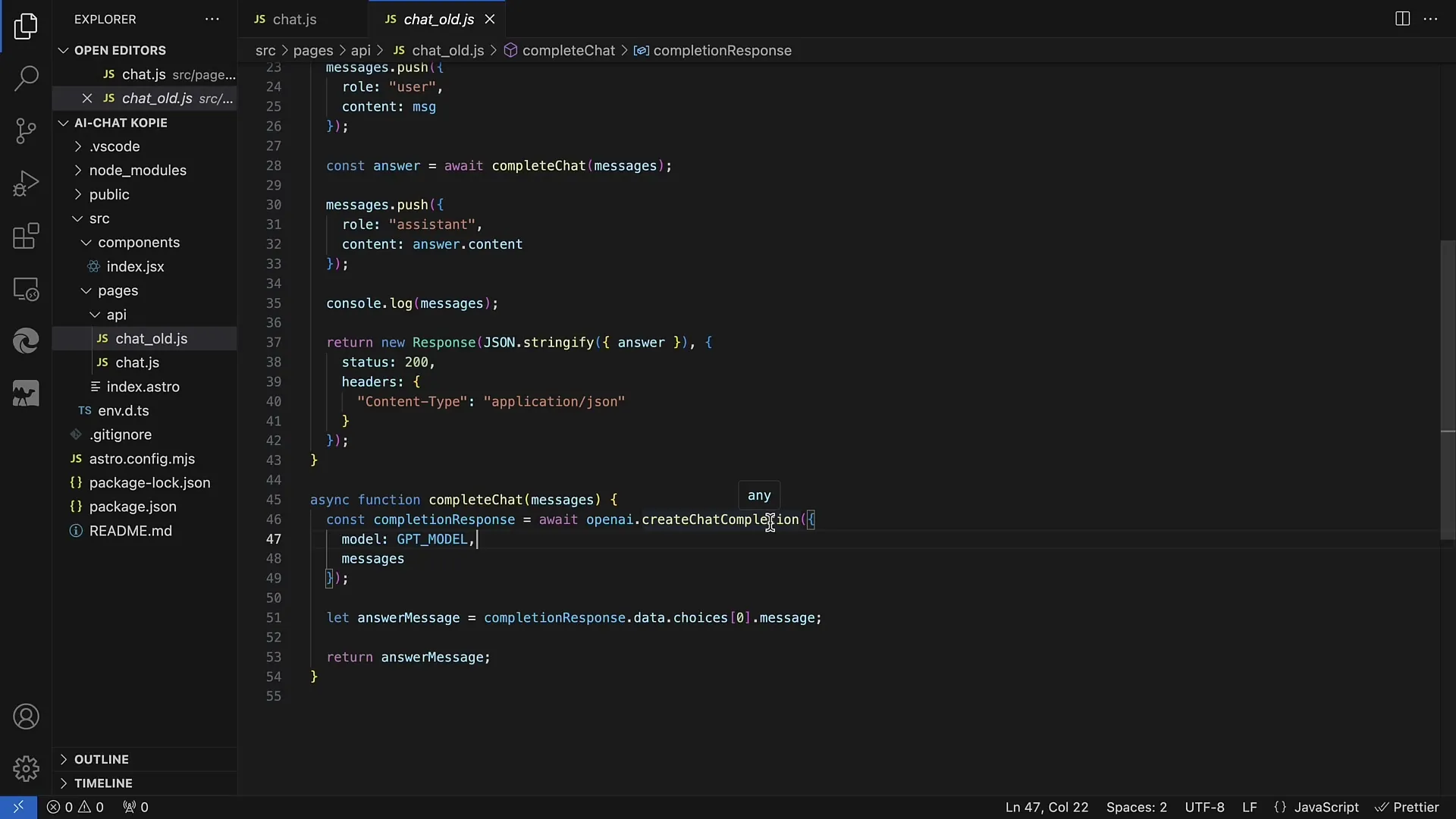
Task: Split the editor to the right
Action: pos(1402,19)
